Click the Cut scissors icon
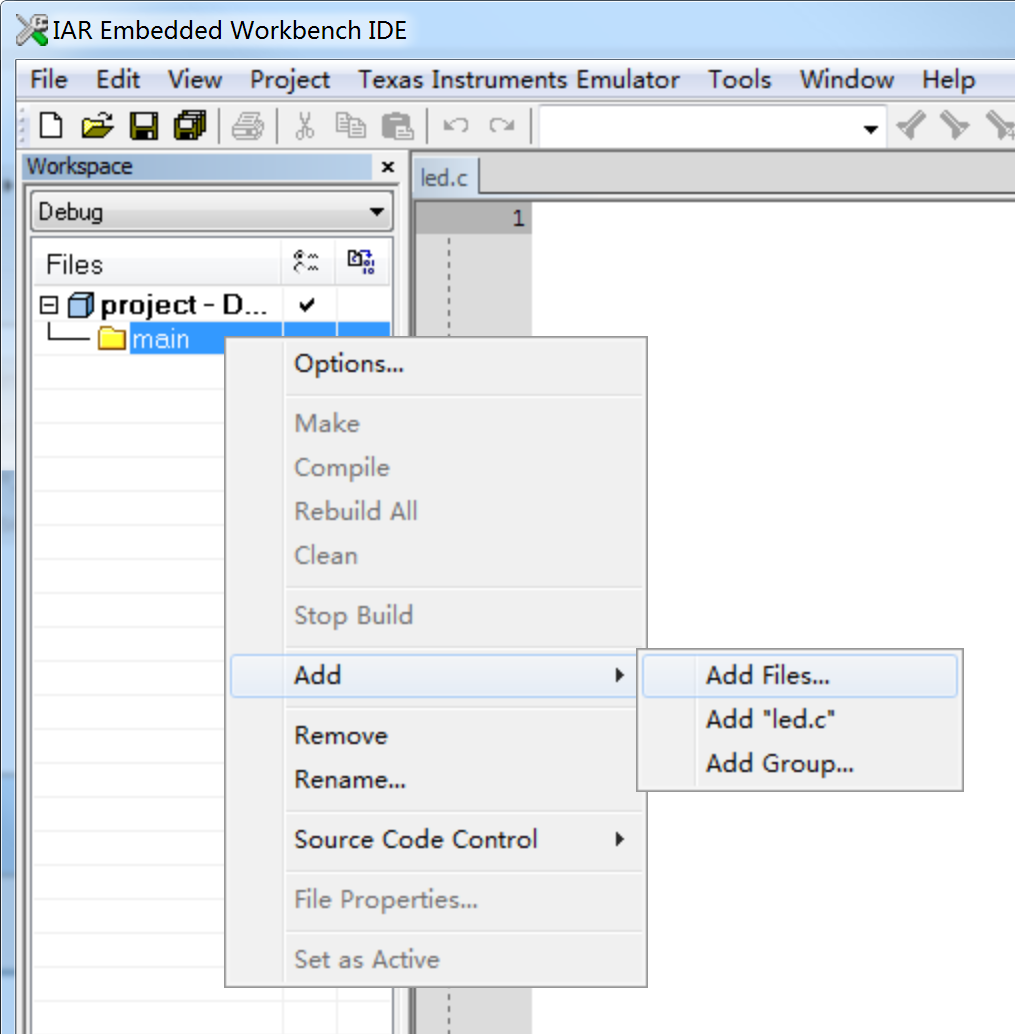 (304, 125)
